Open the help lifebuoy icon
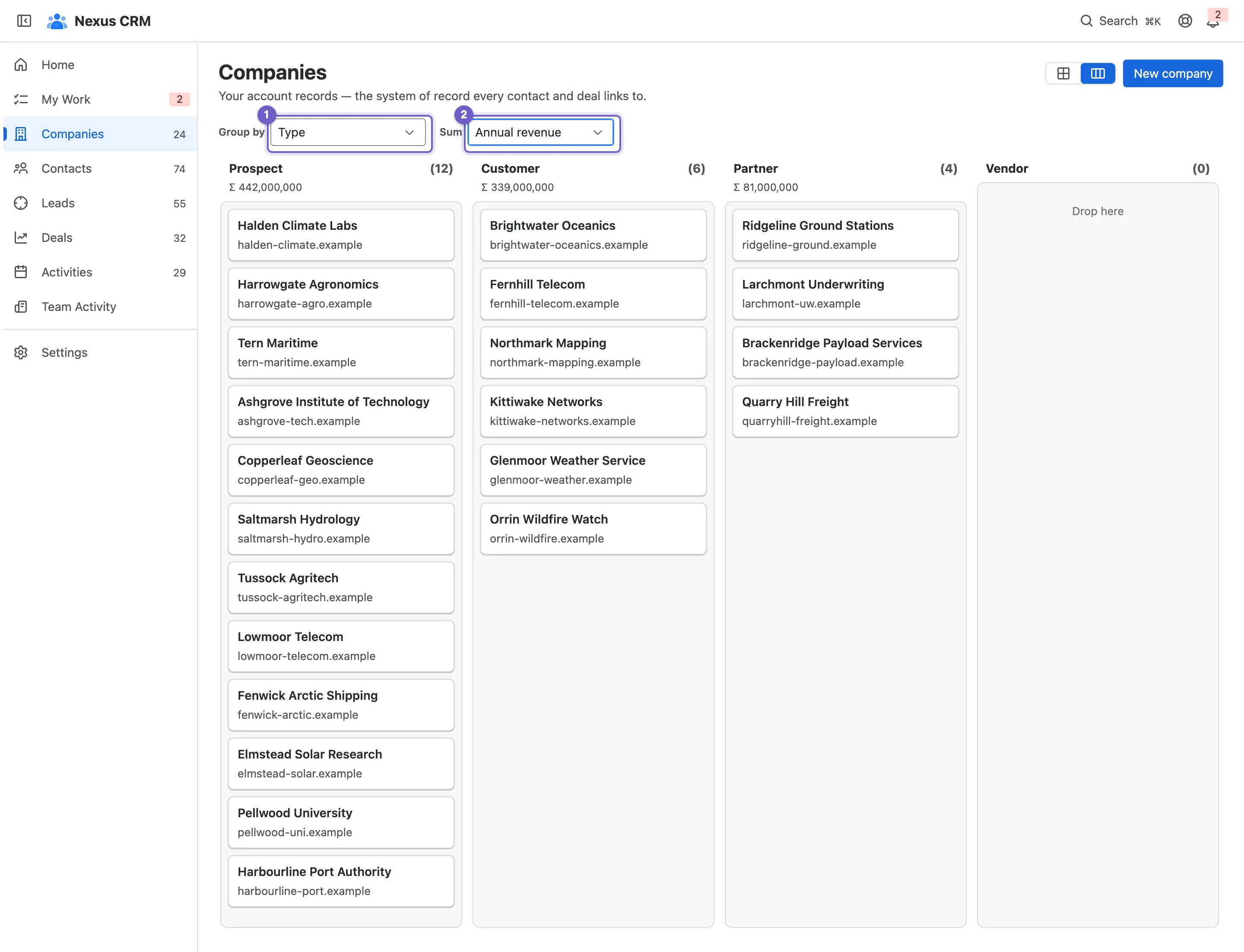This screenshot has width=1244, height=952. [x=1185, y=21]
